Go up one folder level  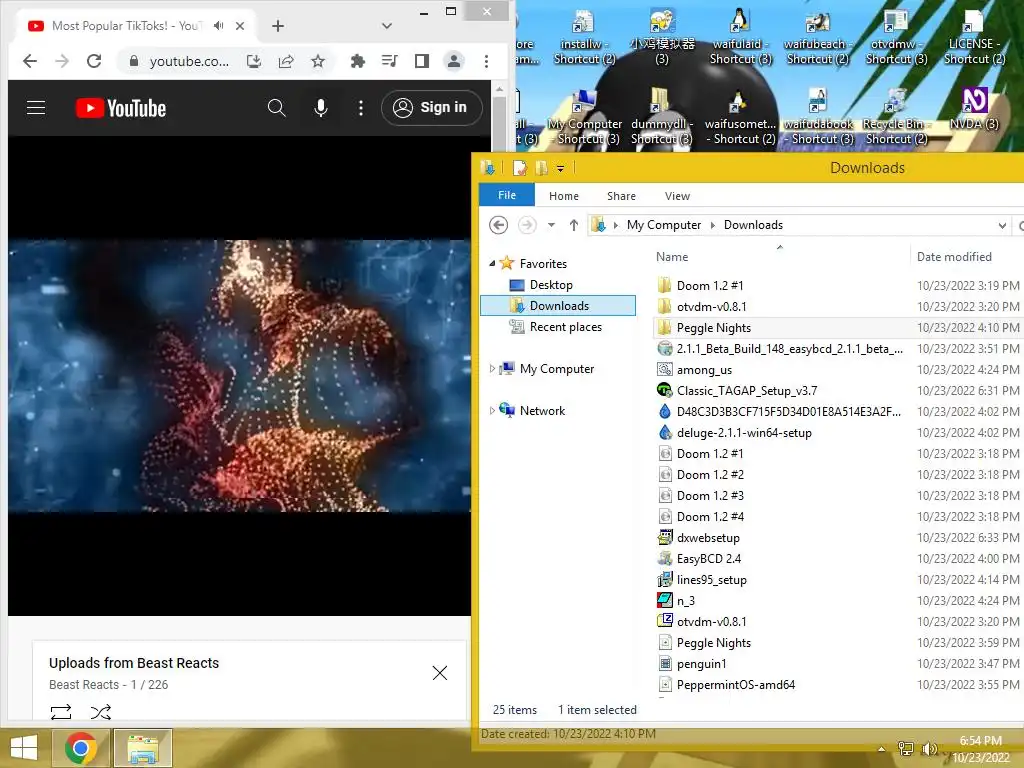point(573,225)
